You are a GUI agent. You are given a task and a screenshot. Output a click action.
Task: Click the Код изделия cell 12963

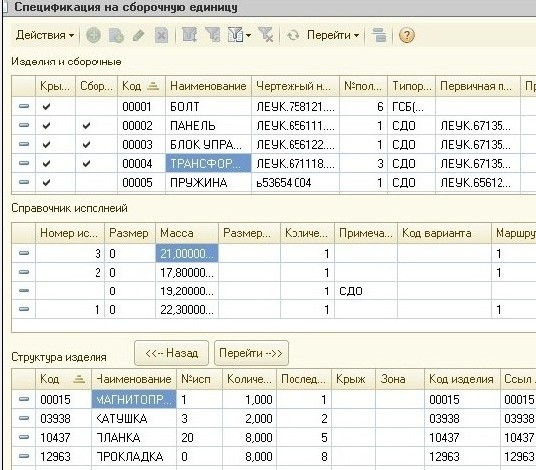(x=462, y=456)
